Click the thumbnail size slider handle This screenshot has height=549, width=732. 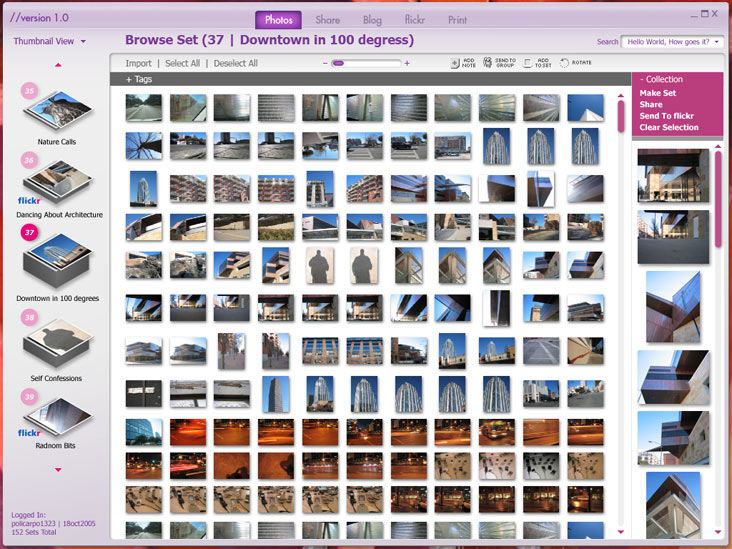338,63
